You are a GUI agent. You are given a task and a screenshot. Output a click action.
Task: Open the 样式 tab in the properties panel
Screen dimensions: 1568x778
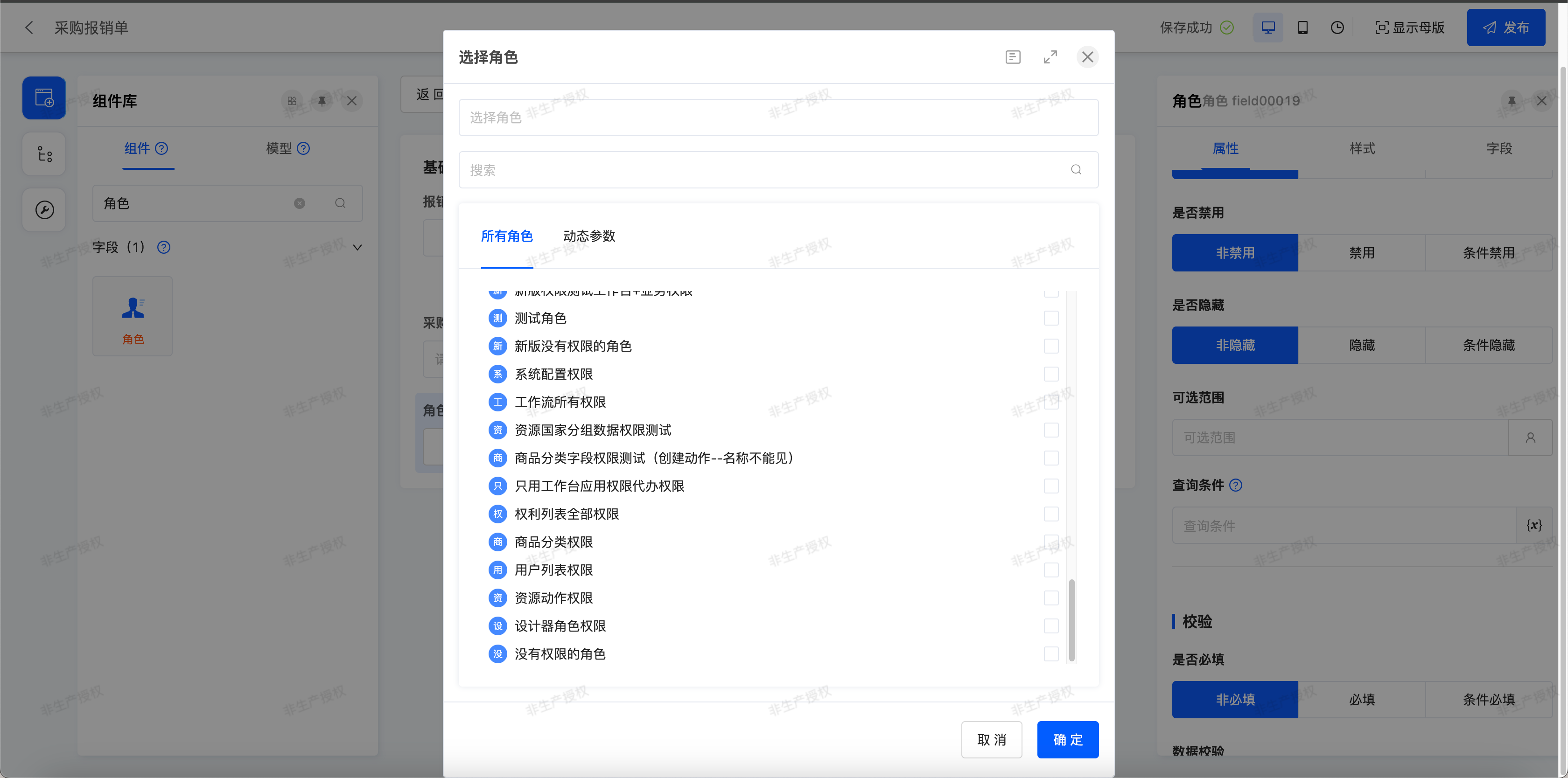click(1362, 148)
